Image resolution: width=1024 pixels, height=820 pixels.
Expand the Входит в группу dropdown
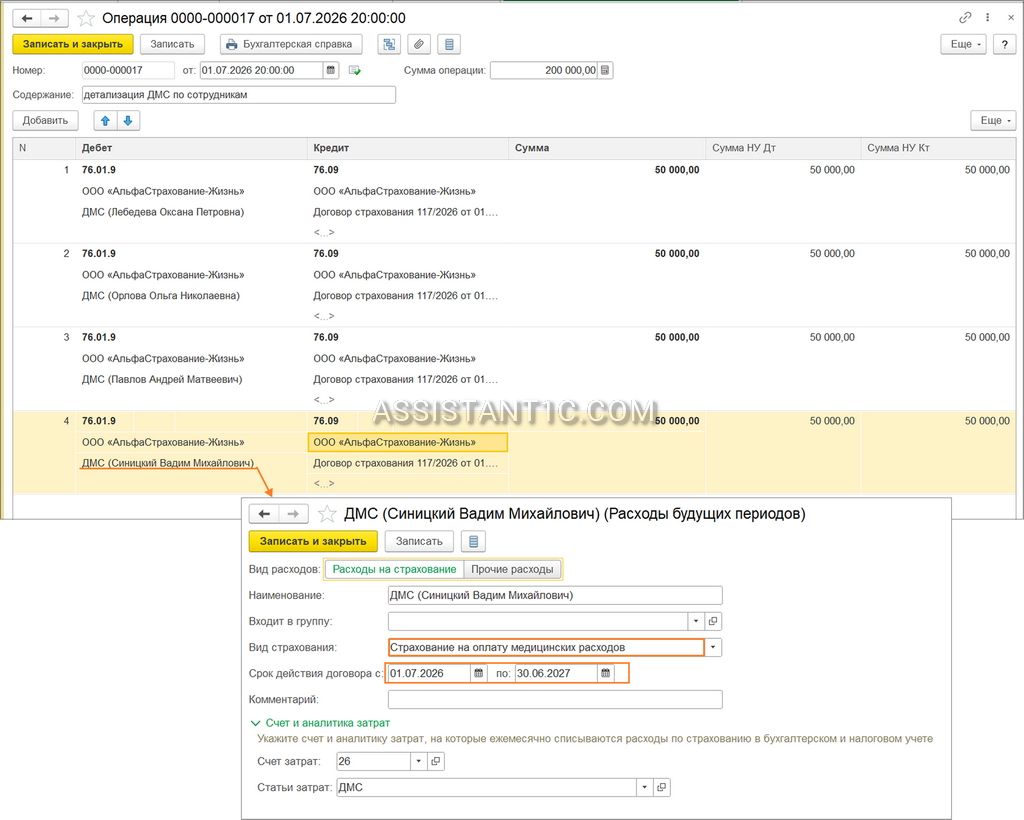[696, 622]
